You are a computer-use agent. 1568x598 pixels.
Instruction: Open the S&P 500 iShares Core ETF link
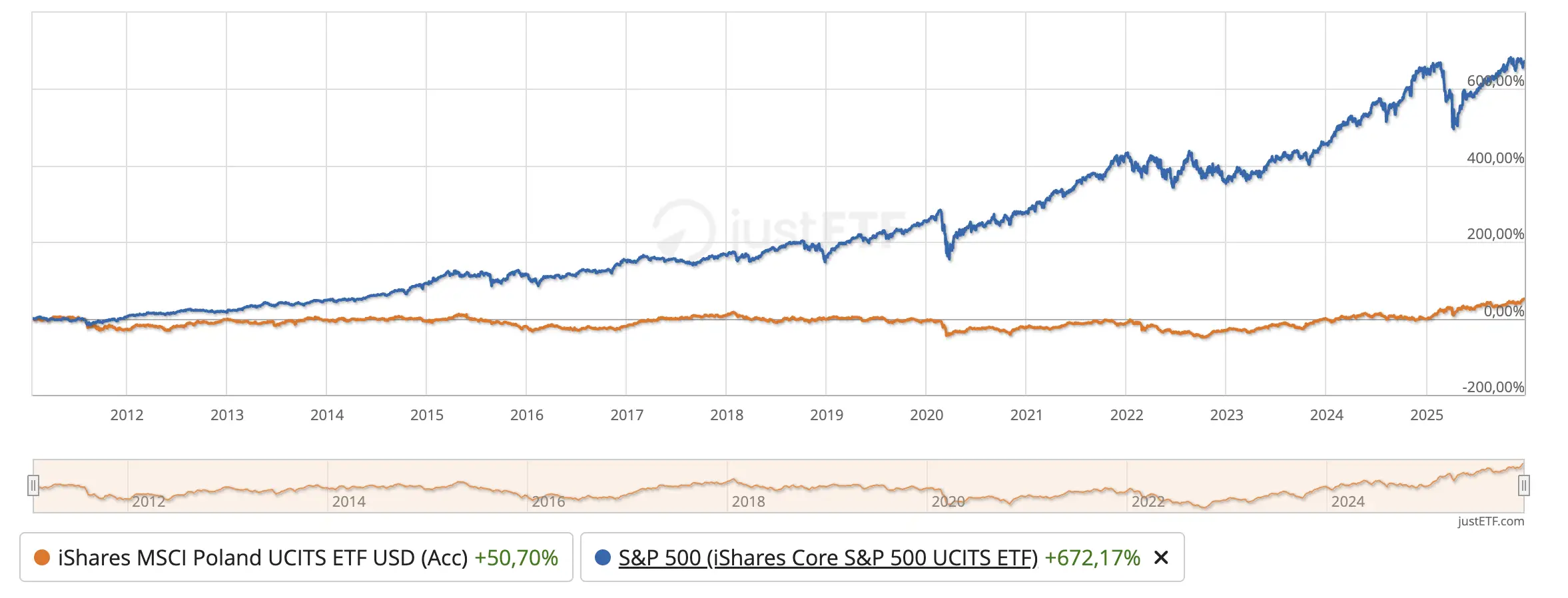[x=828, y=557]
